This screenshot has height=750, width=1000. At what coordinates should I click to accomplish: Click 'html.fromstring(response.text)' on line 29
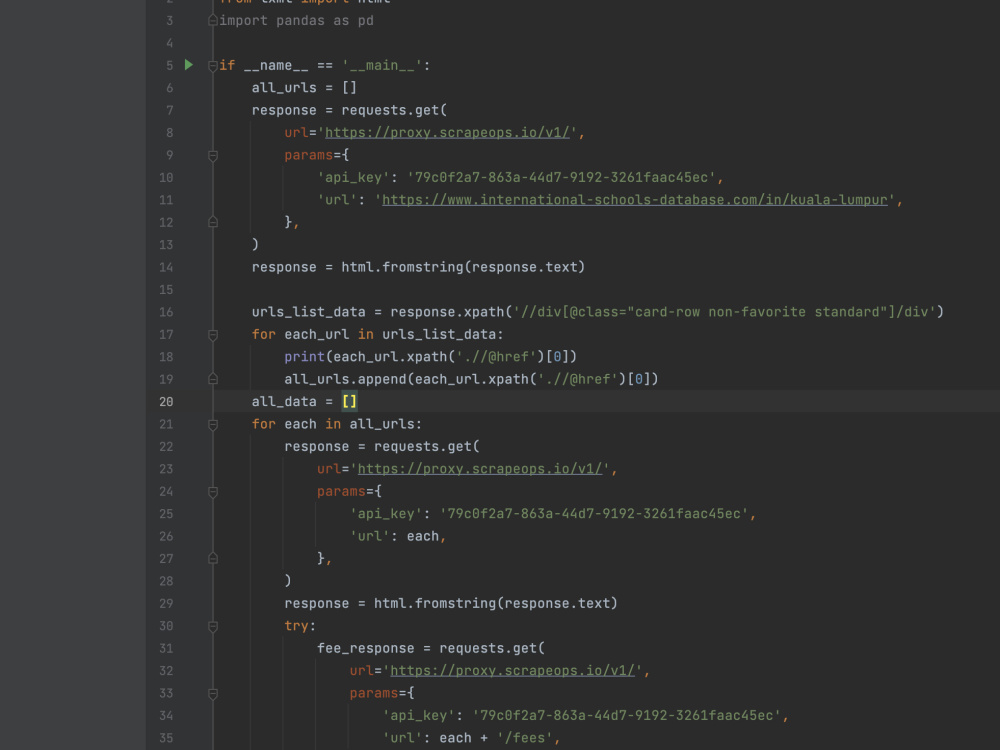pyautogui.click(x=496, y=603)
